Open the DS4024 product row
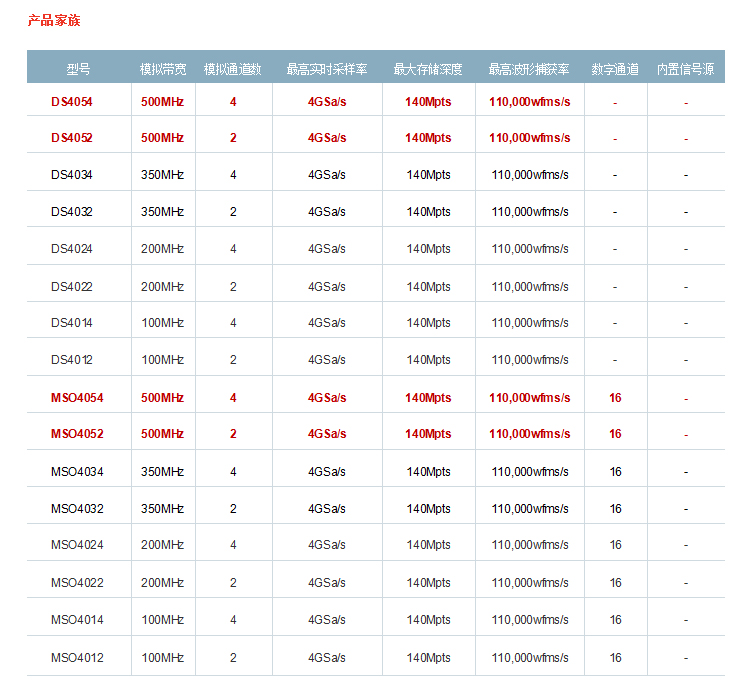This screenshot has width=750, height=694. [71, 249]
